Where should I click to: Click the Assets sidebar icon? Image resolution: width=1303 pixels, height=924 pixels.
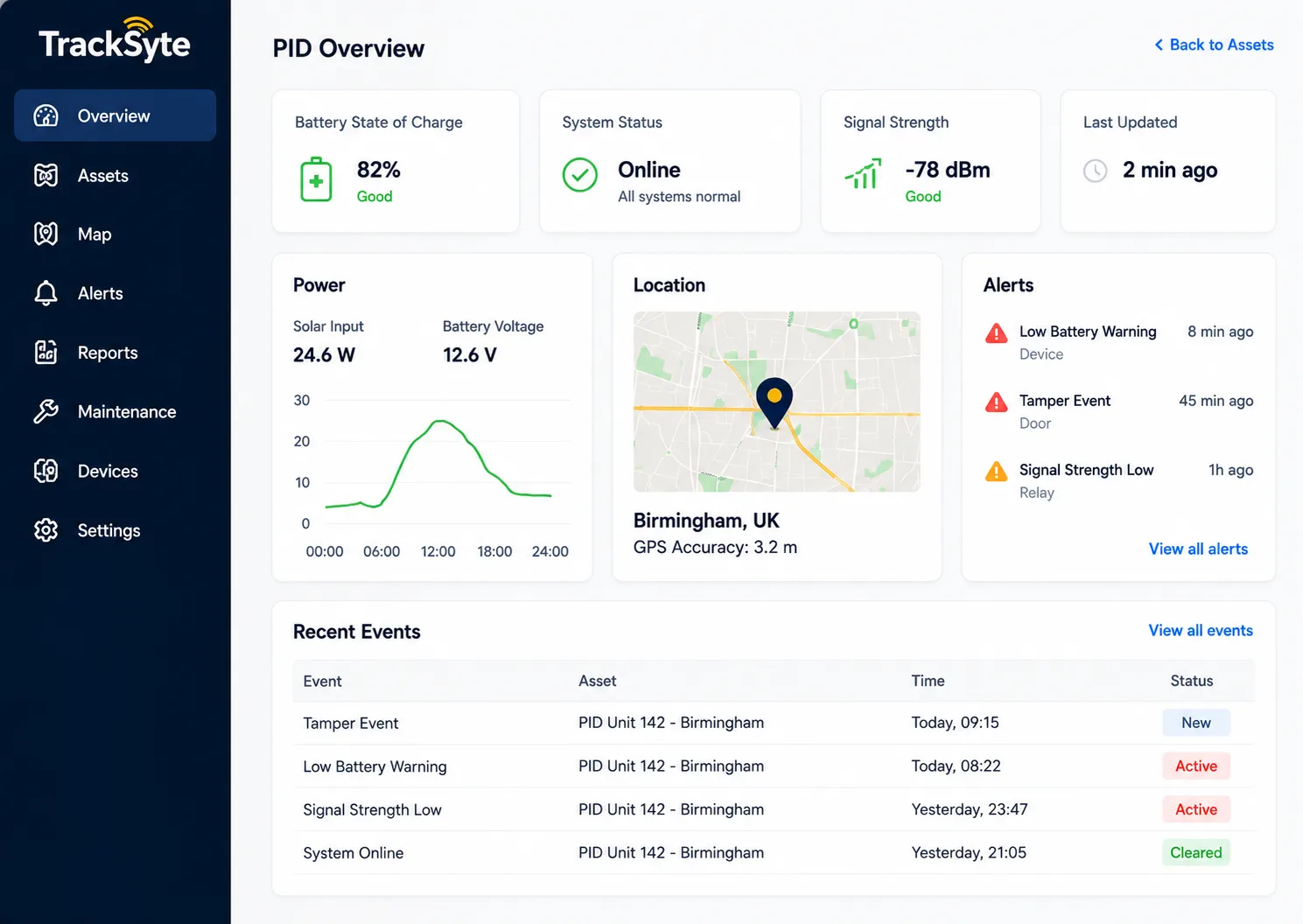point(46,175)
